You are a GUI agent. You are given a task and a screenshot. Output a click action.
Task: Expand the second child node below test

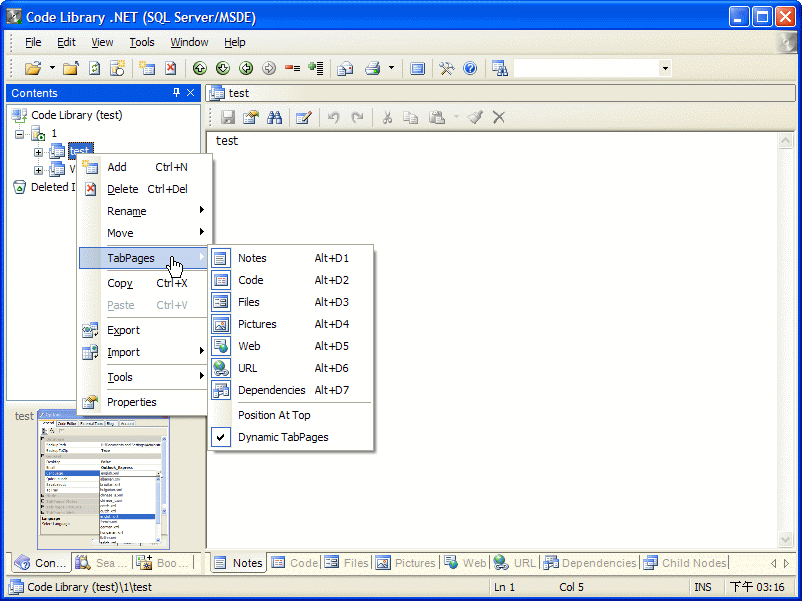pos(38,170)
